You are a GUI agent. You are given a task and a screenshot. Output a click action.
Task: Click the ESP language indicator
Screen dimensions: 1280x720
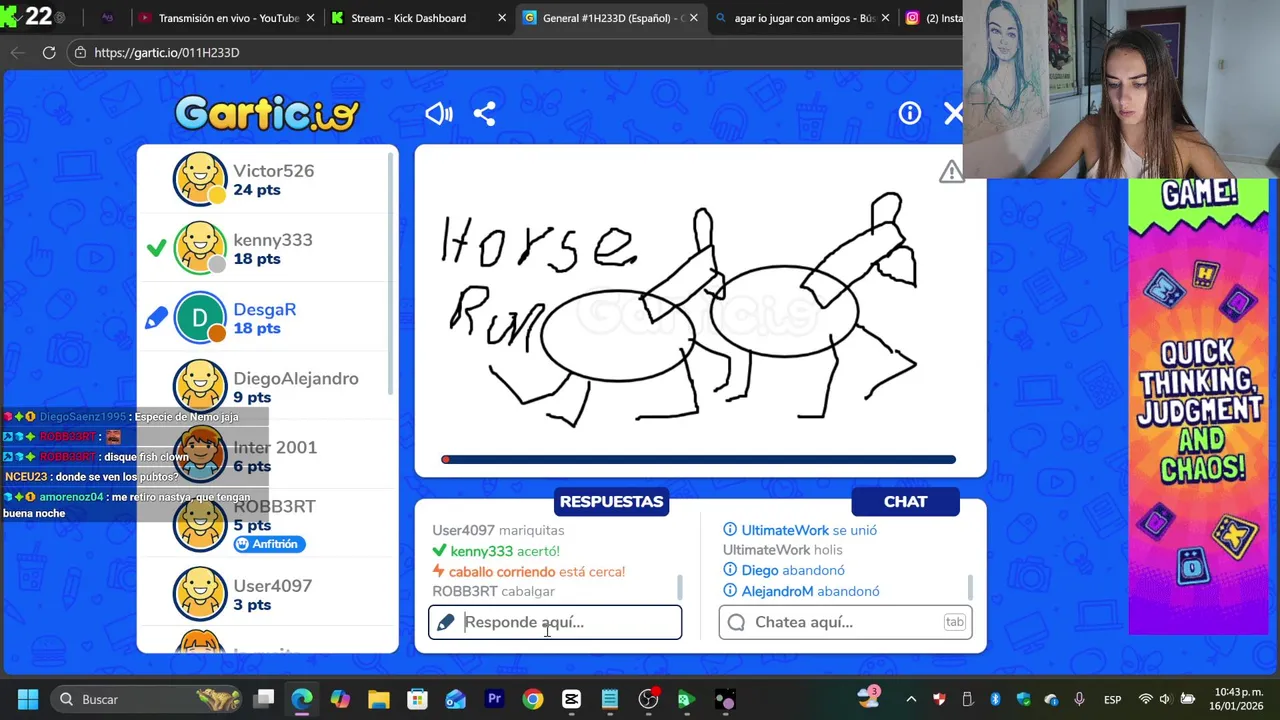(1112, 699)
